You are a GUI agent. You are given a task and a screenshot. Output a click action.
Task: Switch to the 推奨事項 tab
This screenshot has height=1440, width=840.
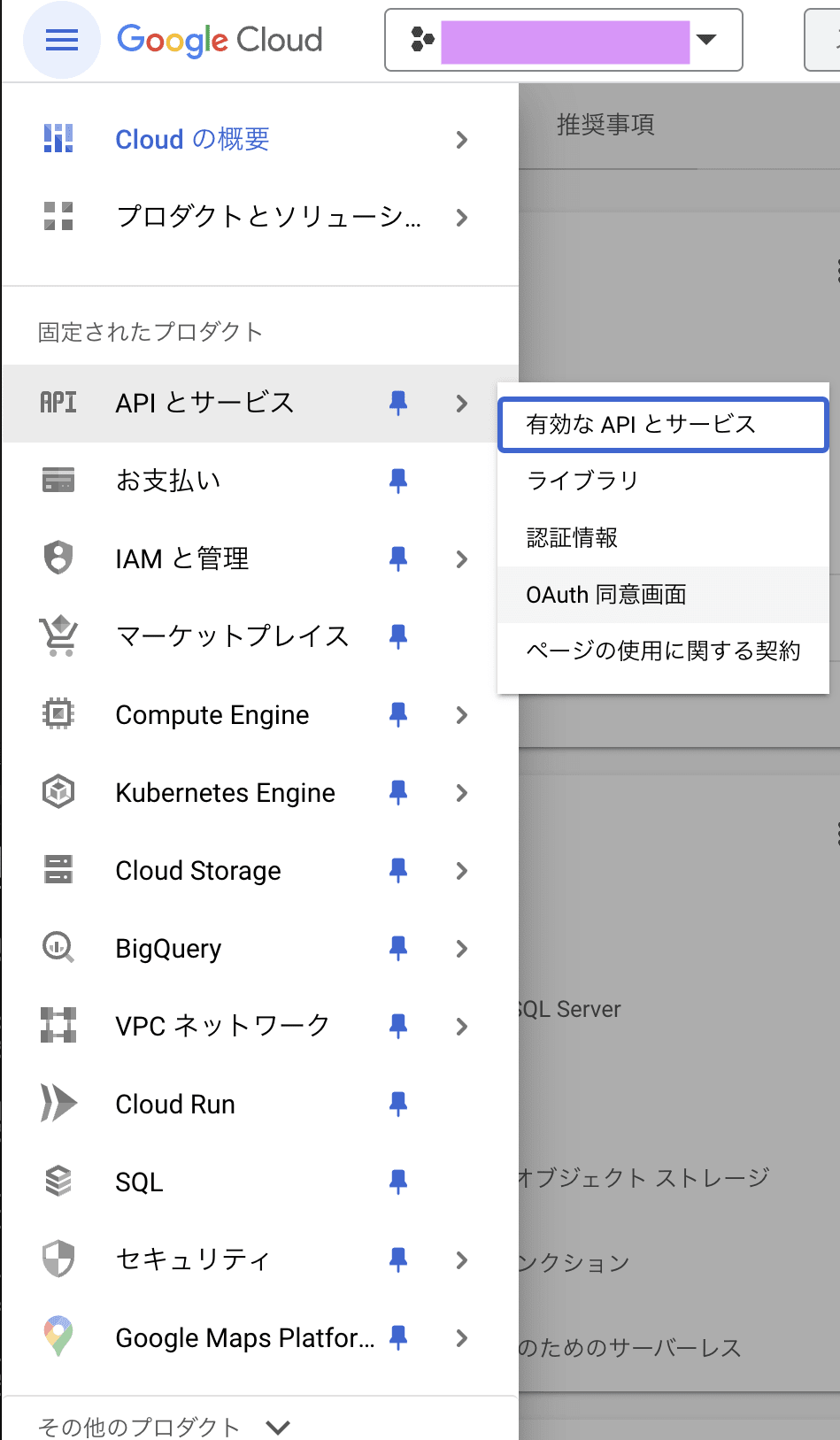pos(606,125)
